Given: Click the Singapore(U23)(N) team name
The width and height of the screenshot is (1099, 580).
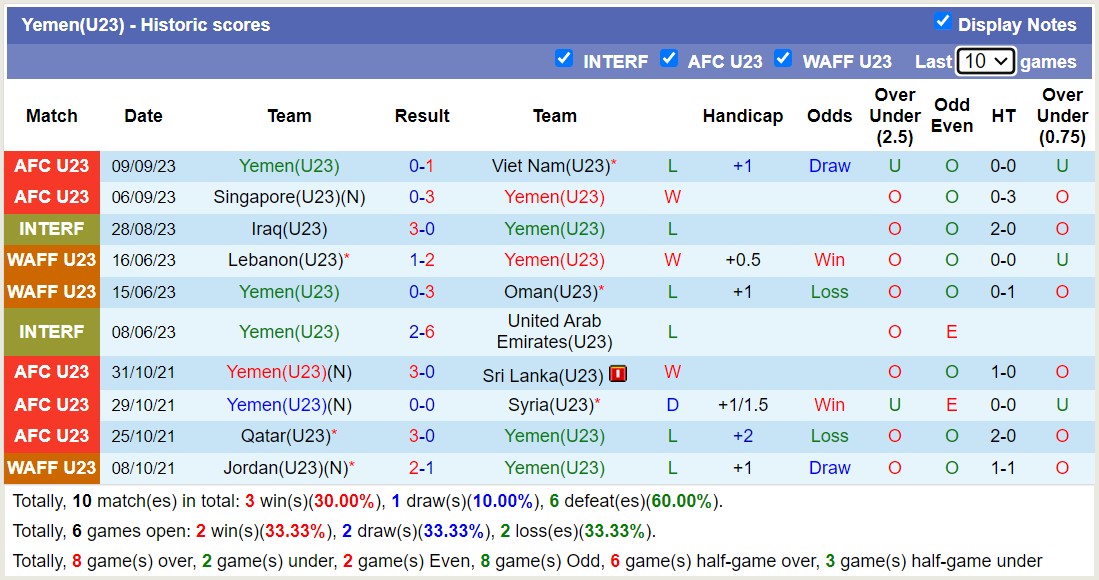Looking at the screenshot, I should [289, 196].
